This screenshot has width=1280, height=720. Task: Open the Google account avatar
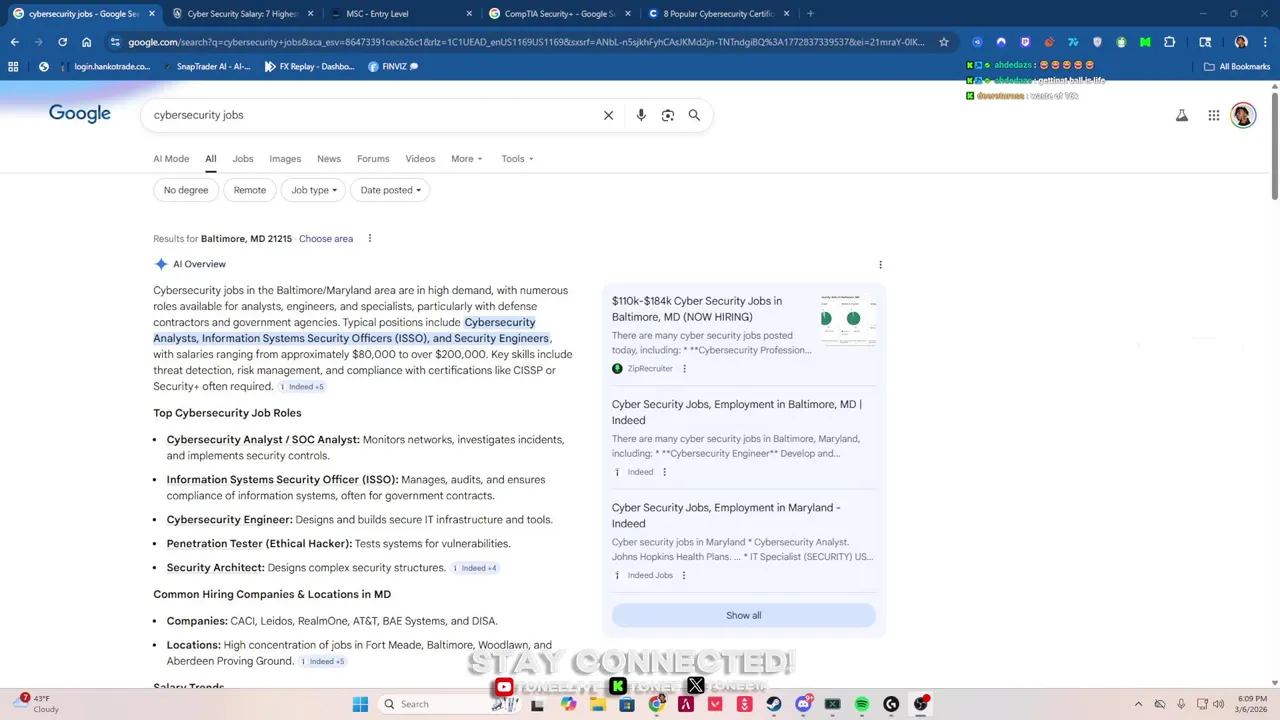point(1243,115)
